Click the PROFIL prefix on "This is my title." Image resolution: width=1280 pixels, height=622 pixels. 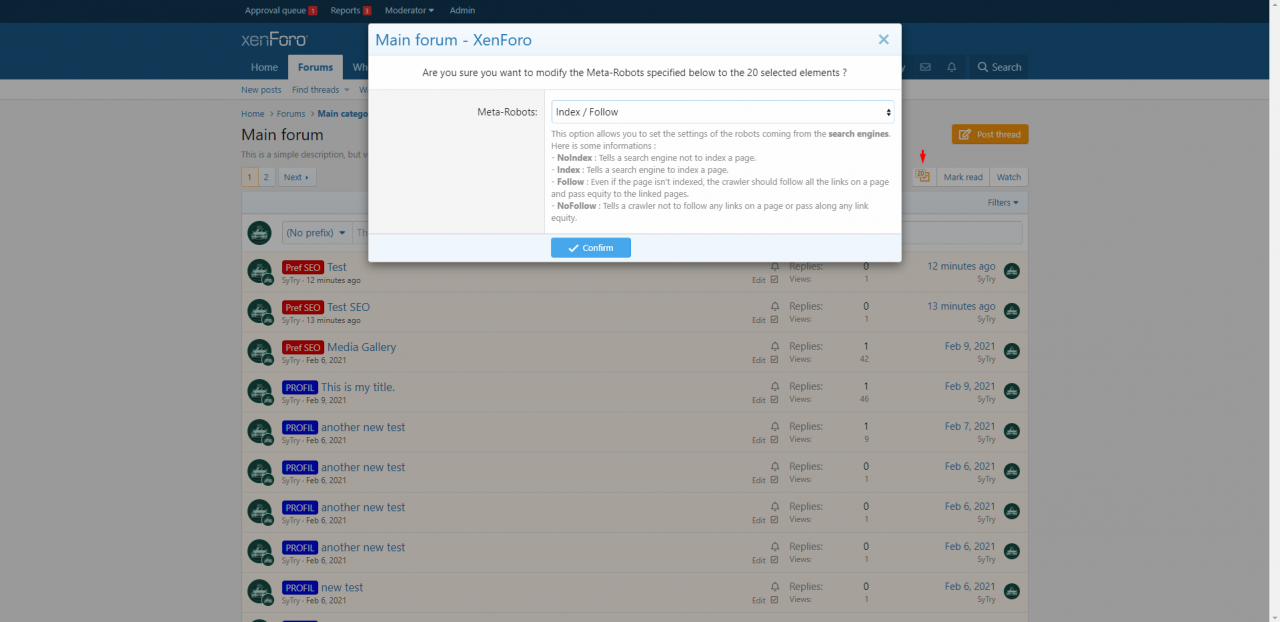[300, 387]
